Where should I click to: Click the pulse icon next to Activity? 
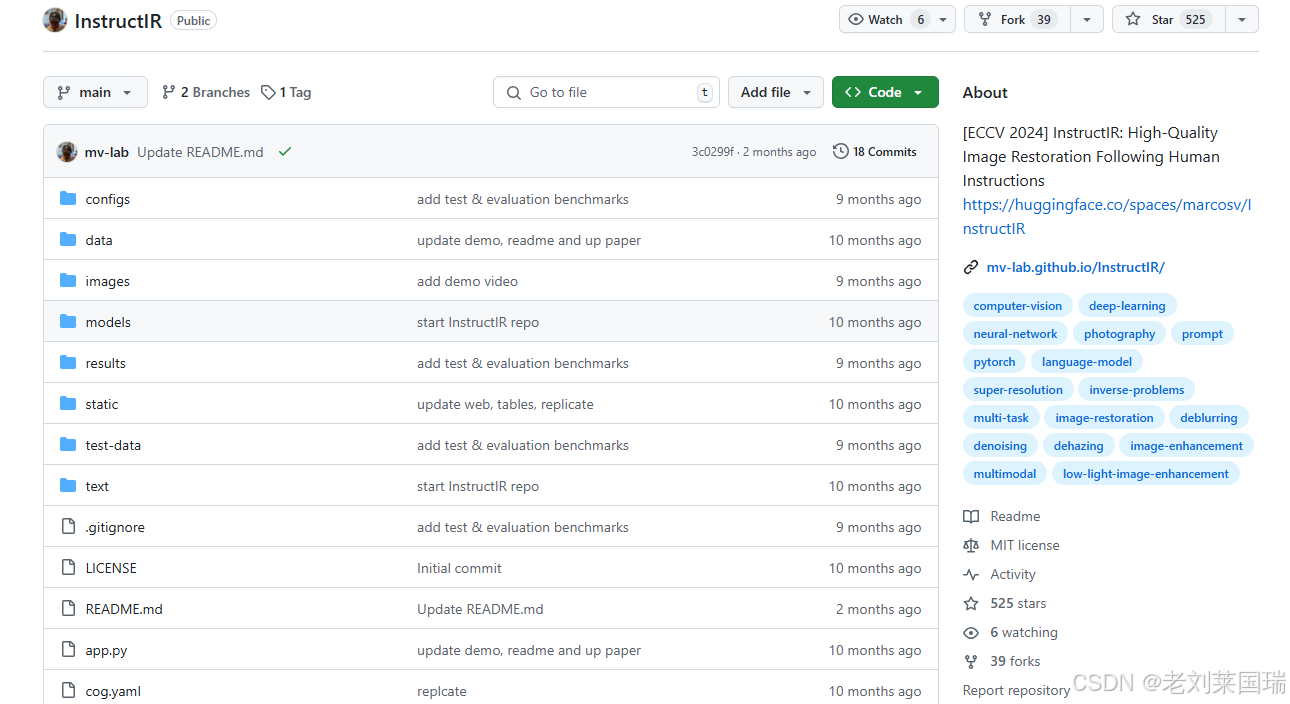(x=971, y=575)
